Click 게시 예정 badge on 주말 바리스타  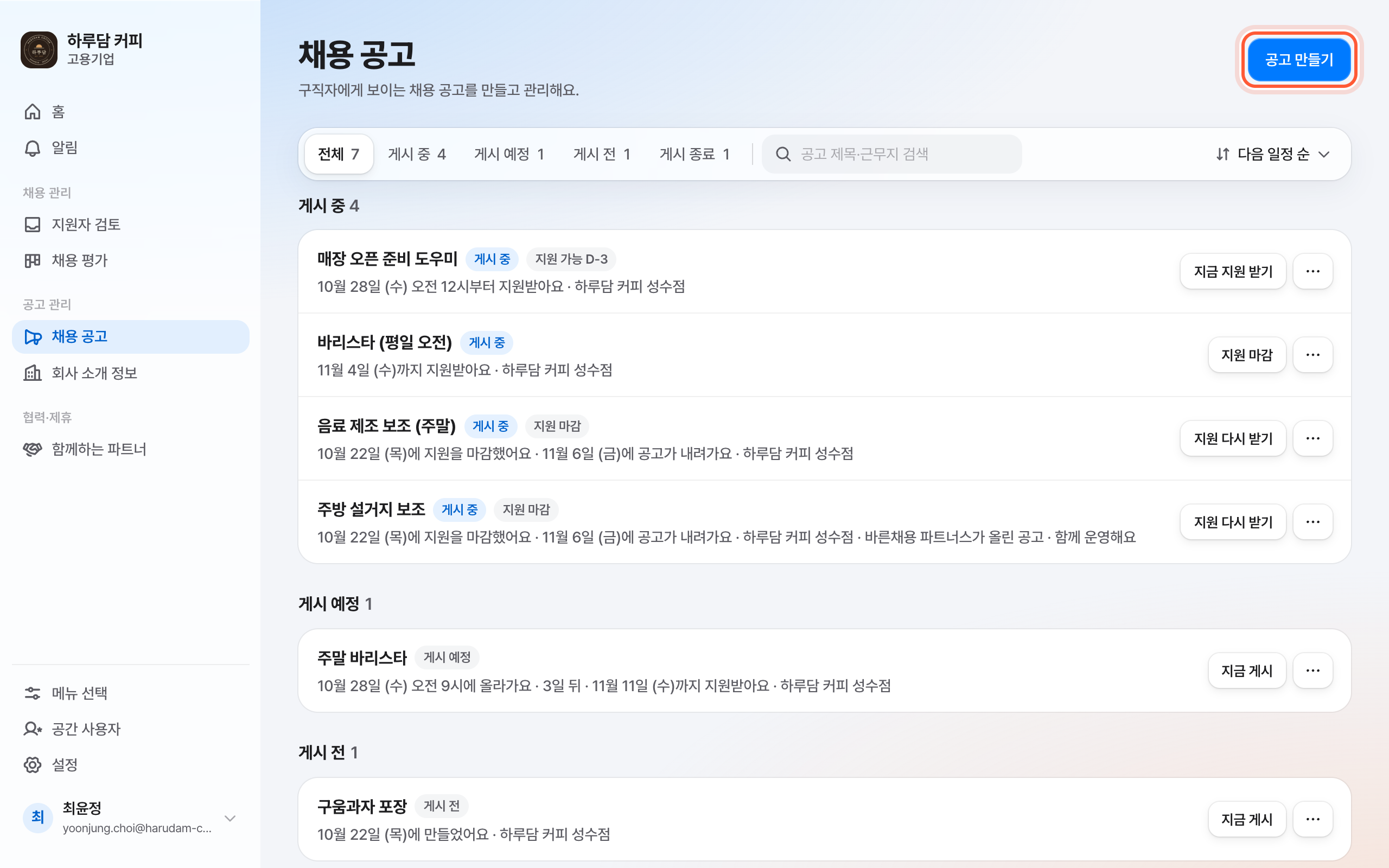click(x=447, y=658)
